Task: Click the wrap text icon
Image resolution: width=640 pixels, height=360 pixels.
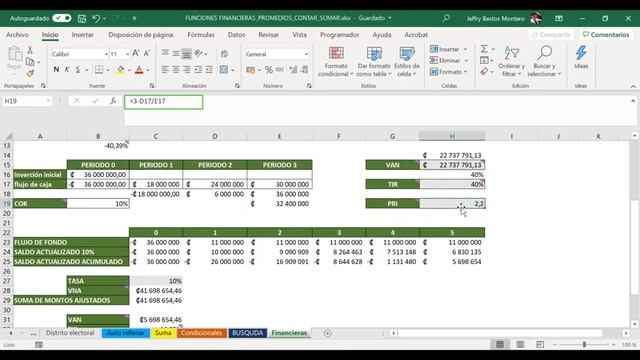Action: click(224, 54)
